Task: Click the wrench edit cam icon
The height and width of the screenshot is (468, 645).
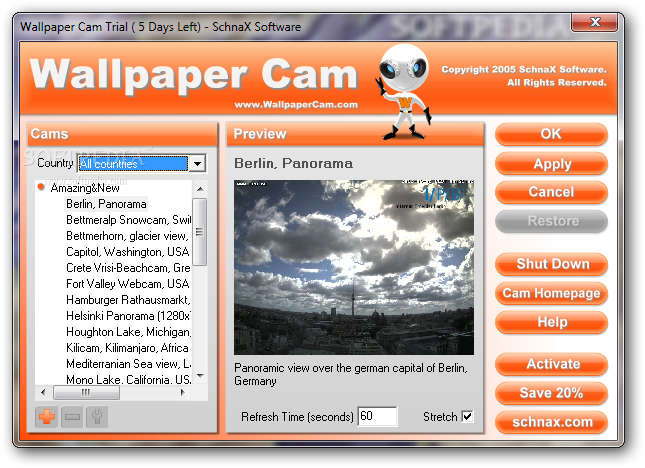Action: 97,417
